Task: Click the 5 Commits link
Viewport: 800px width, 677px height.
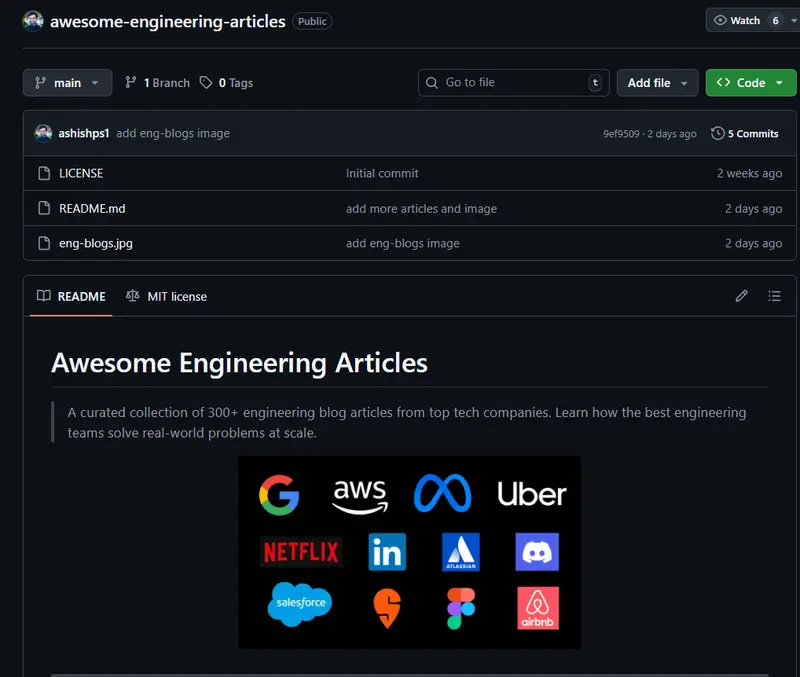Action: [752, 133]
